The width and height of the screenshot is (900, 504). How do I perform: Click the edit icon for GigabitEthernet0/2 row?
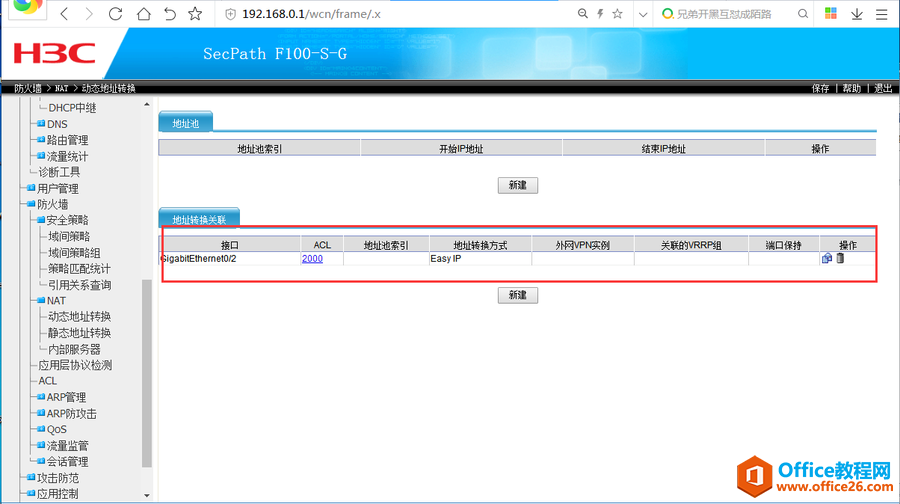tap(827, 258)
